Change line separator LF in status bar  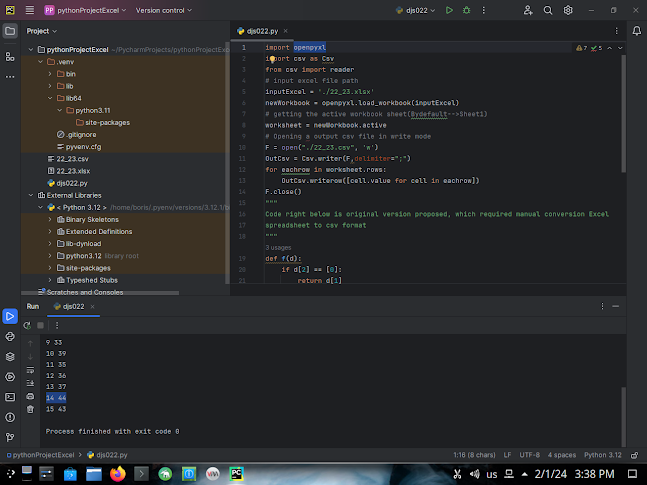(508, 455)
